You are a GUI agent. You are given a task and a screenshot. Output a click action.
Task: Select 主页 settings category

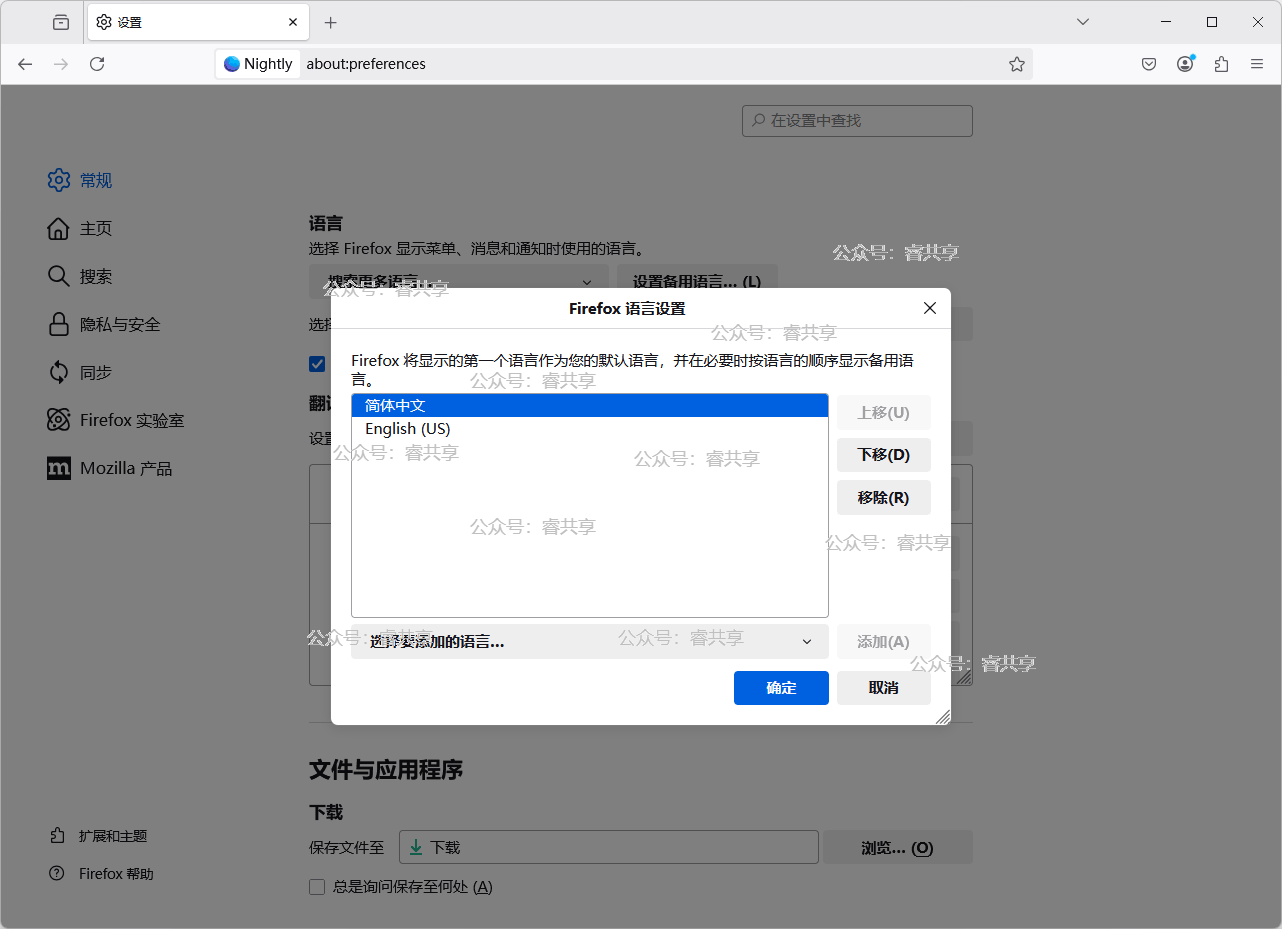[96, 229]
